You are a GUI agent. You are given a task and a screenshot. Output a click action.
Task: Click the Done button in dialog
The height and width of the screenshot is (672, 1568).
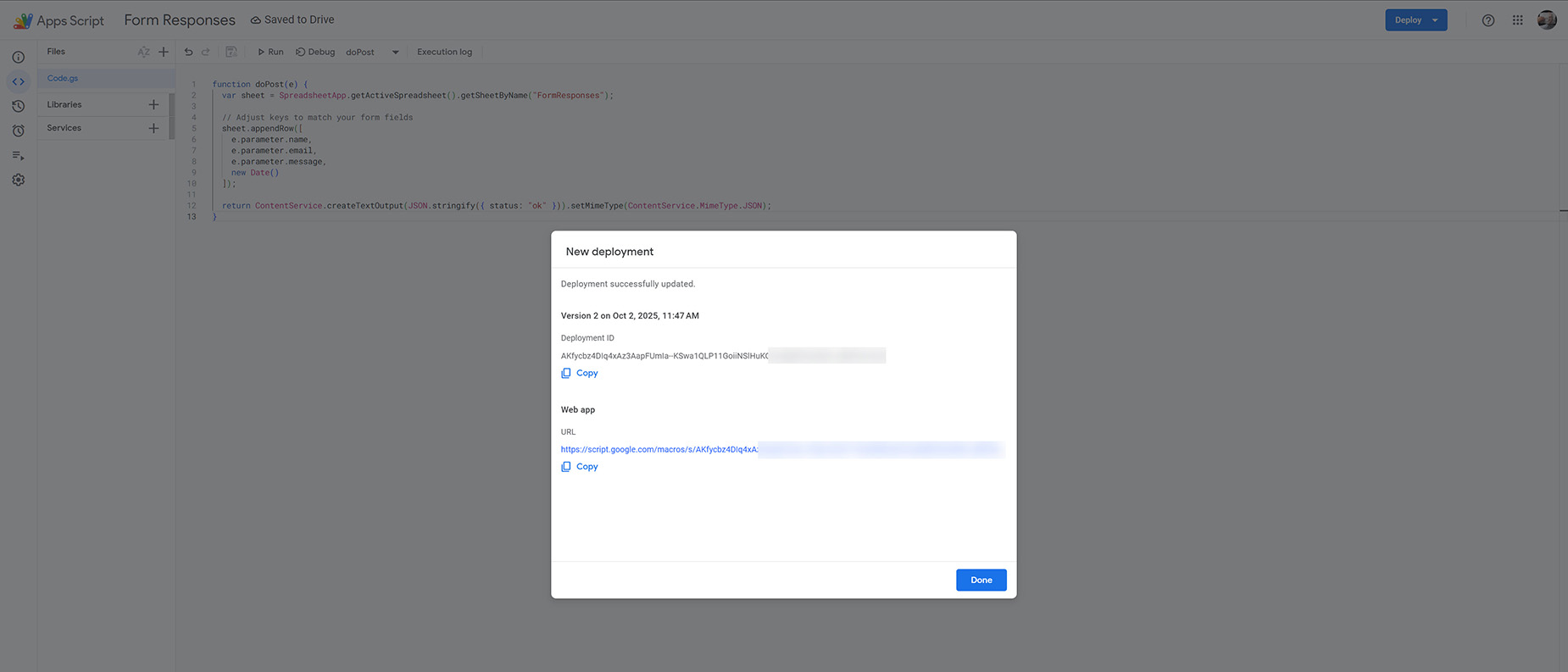(981, 580)
